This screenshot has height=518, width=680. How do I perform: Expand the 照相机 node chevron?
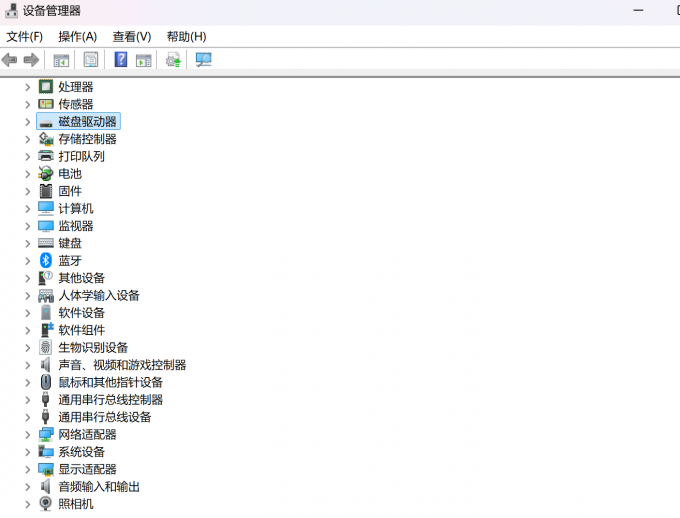28,504
